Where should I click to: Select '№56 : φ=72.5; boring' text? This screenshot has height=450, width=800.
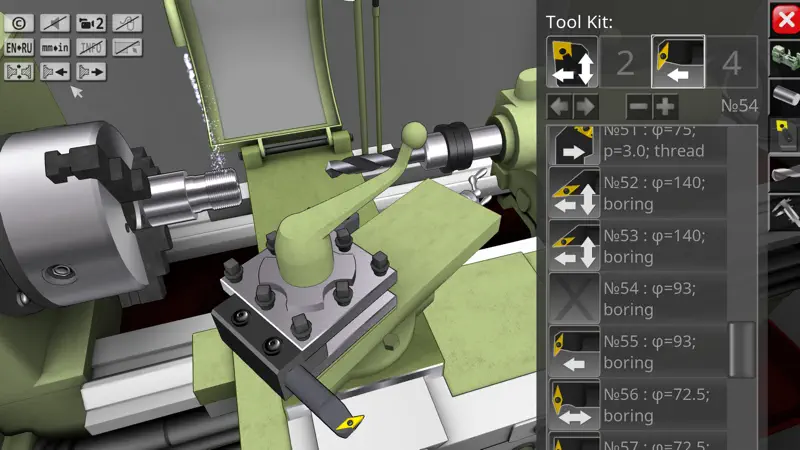tap(657, 405)
